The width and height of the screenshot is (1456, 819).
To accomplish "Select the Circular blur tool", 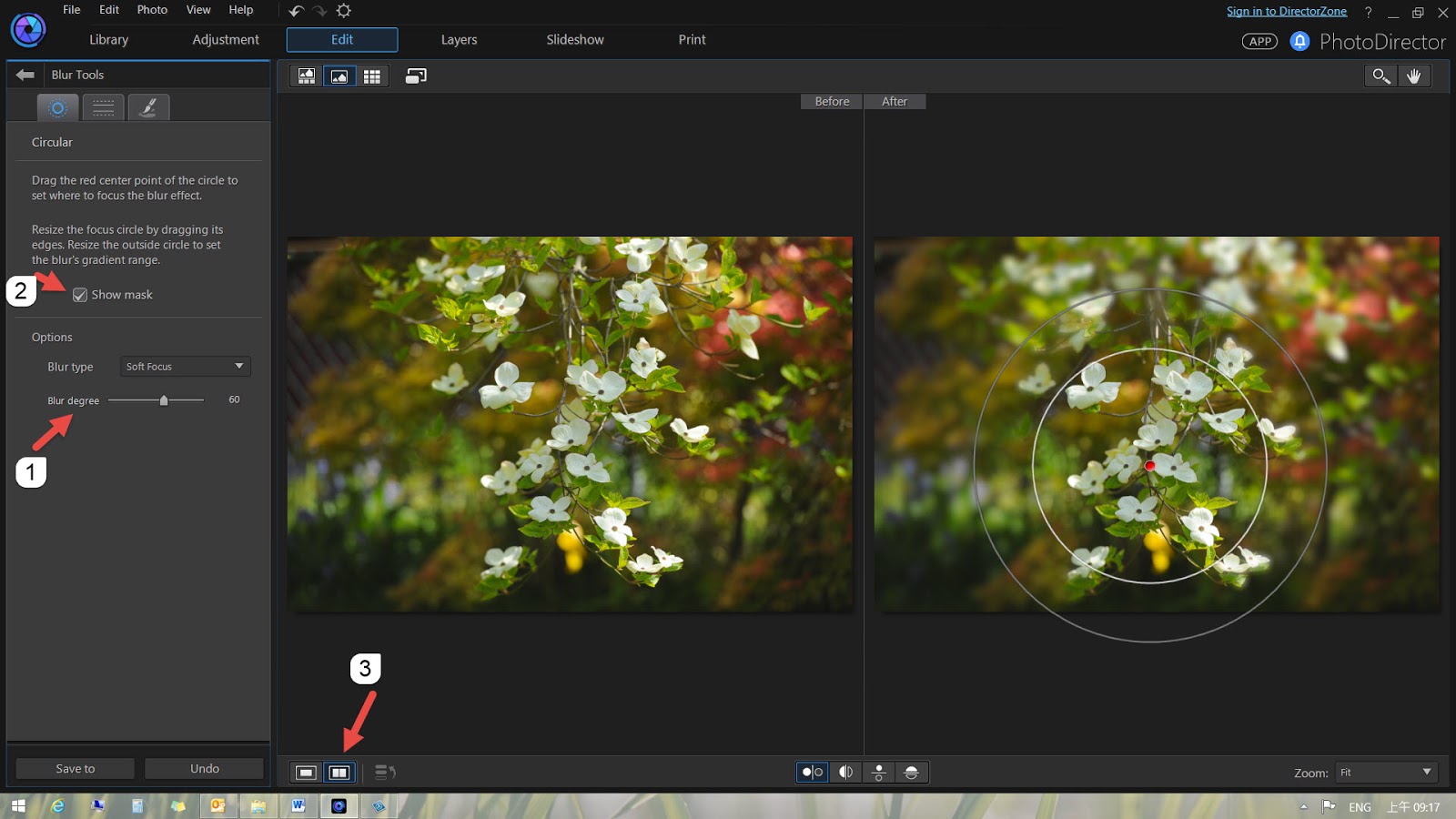I will coord(56,107).
